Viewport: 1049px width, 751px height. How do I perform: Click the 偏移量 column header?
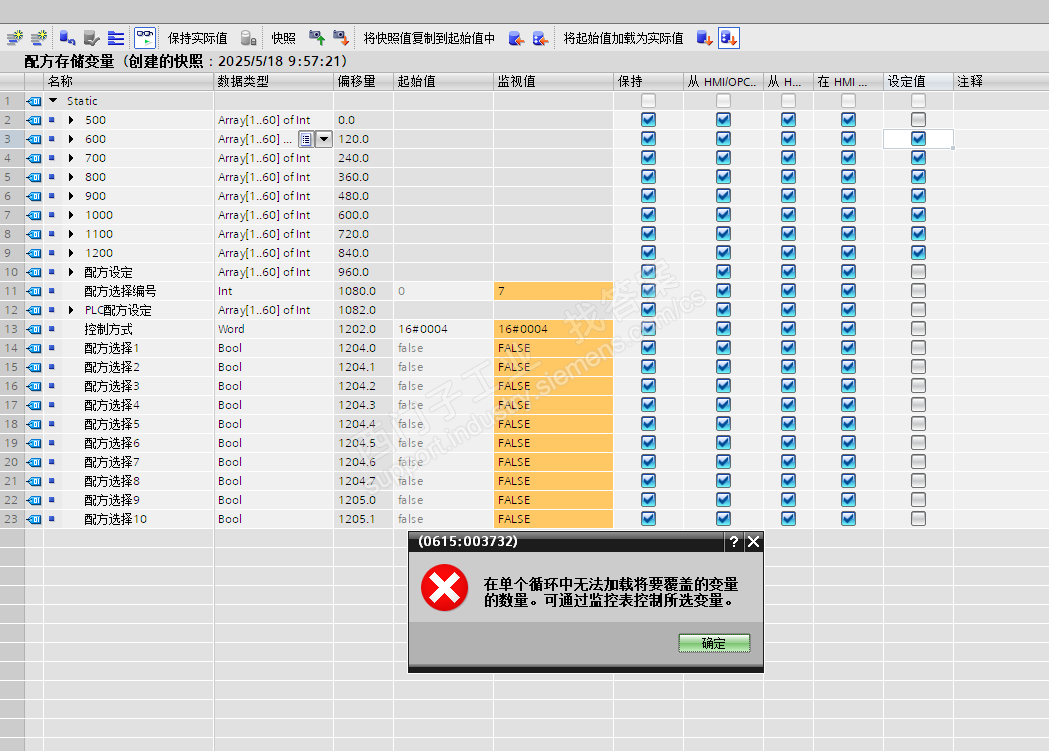pyautogui.click(x=363, y=82)
